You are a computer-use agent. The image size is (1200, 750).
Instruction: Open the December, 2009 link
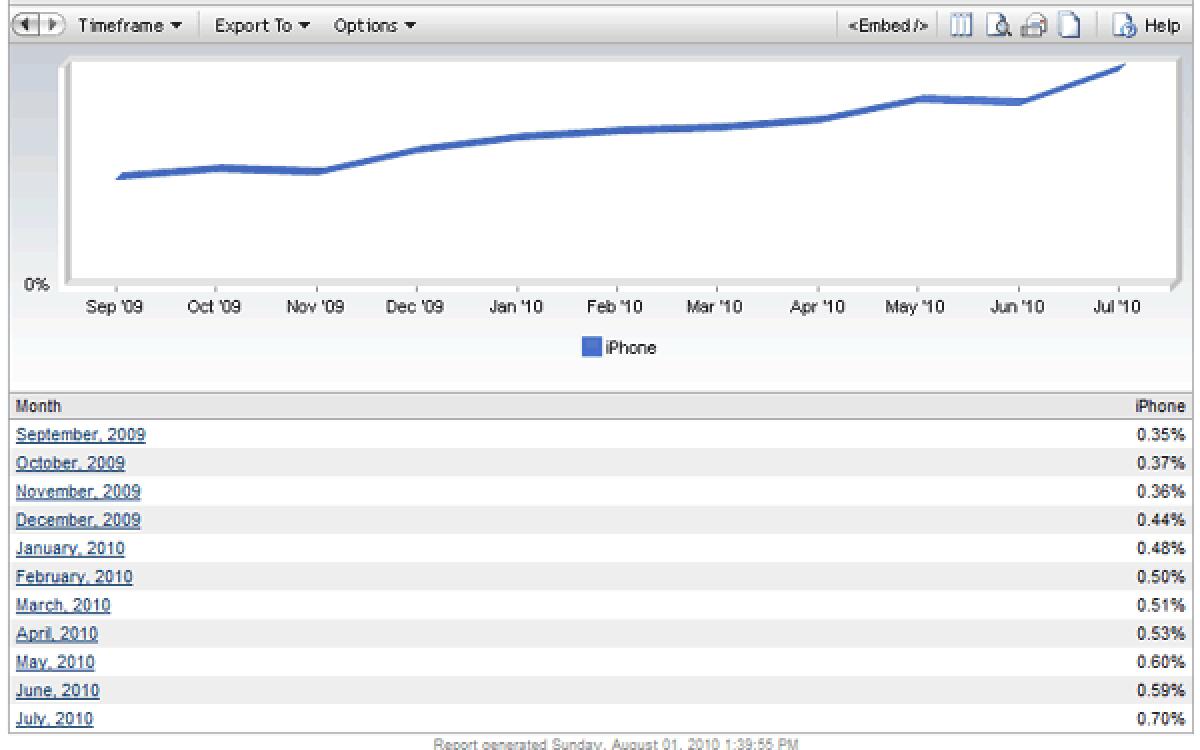(79, 520)
